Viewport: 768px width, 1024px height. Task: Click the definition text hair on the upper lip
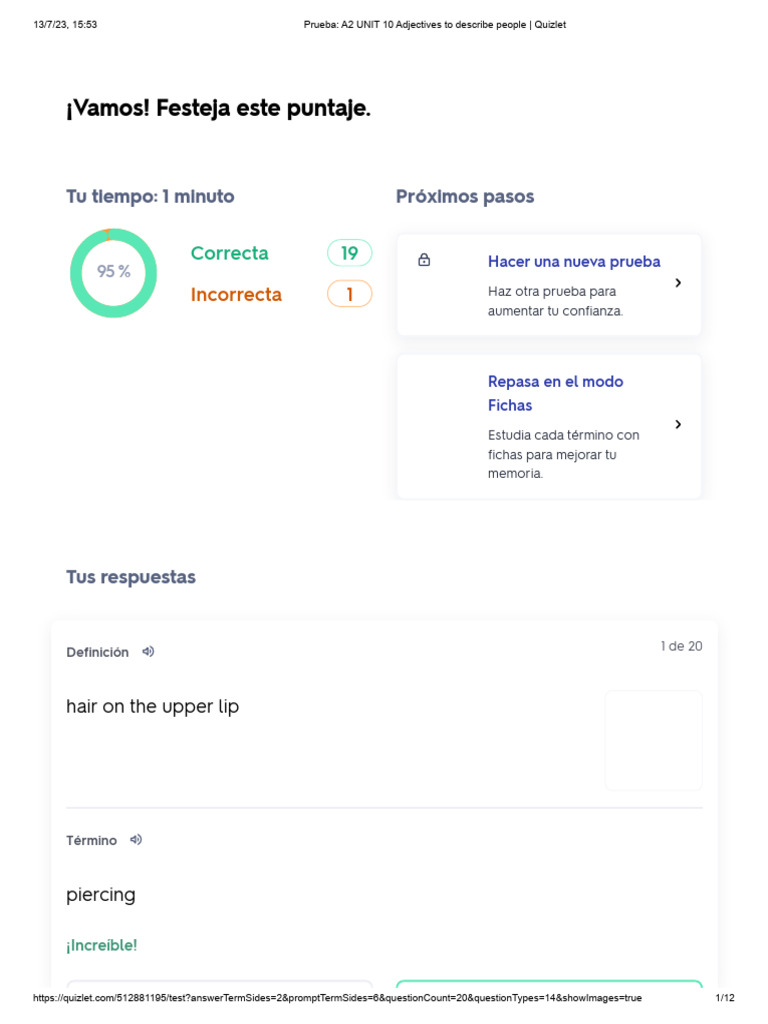click(x=153, y=706)
